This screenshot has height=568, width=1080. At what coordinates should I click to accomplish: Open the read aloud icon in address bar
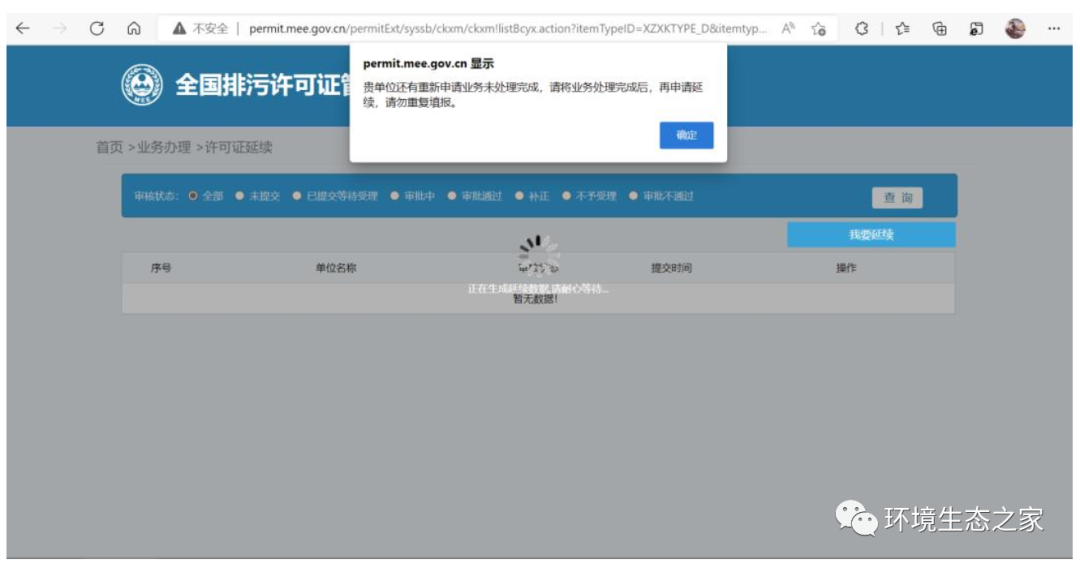click(x=788, y=28)
